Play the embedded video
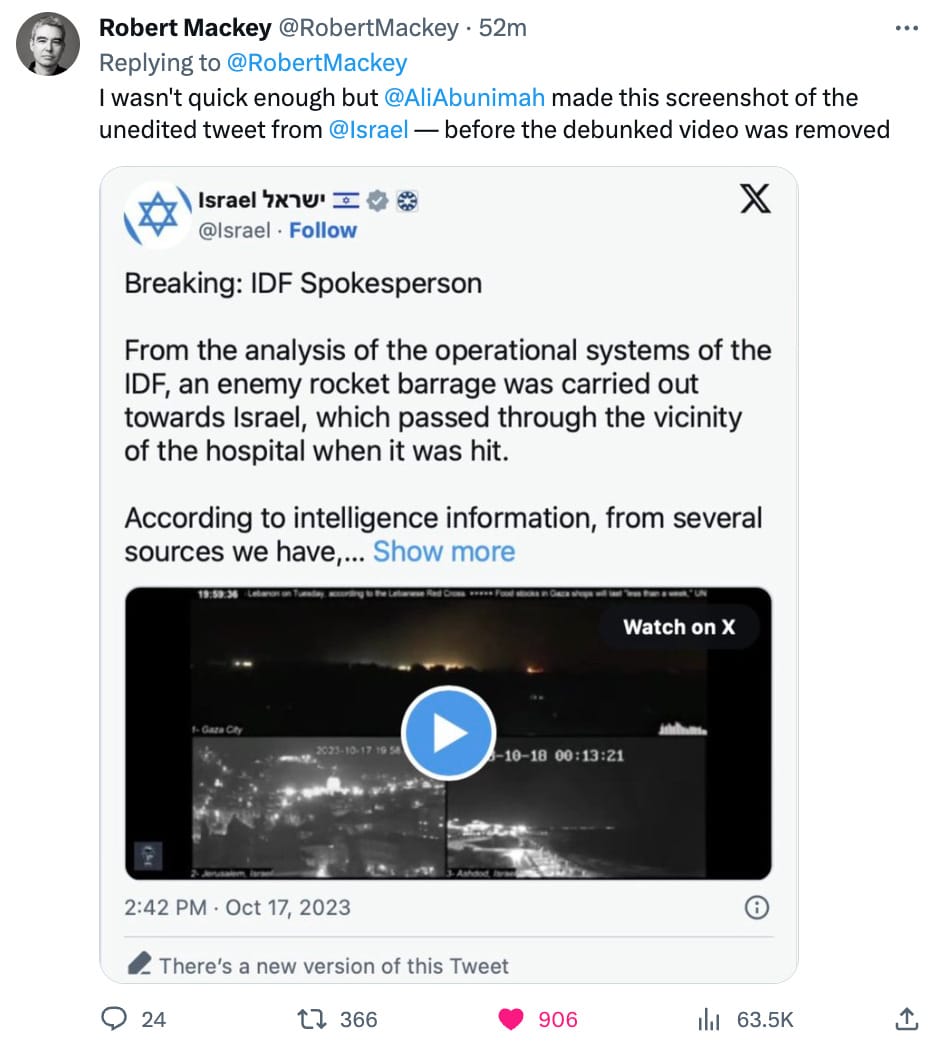 pyautogui.click(x=448, y=733)
